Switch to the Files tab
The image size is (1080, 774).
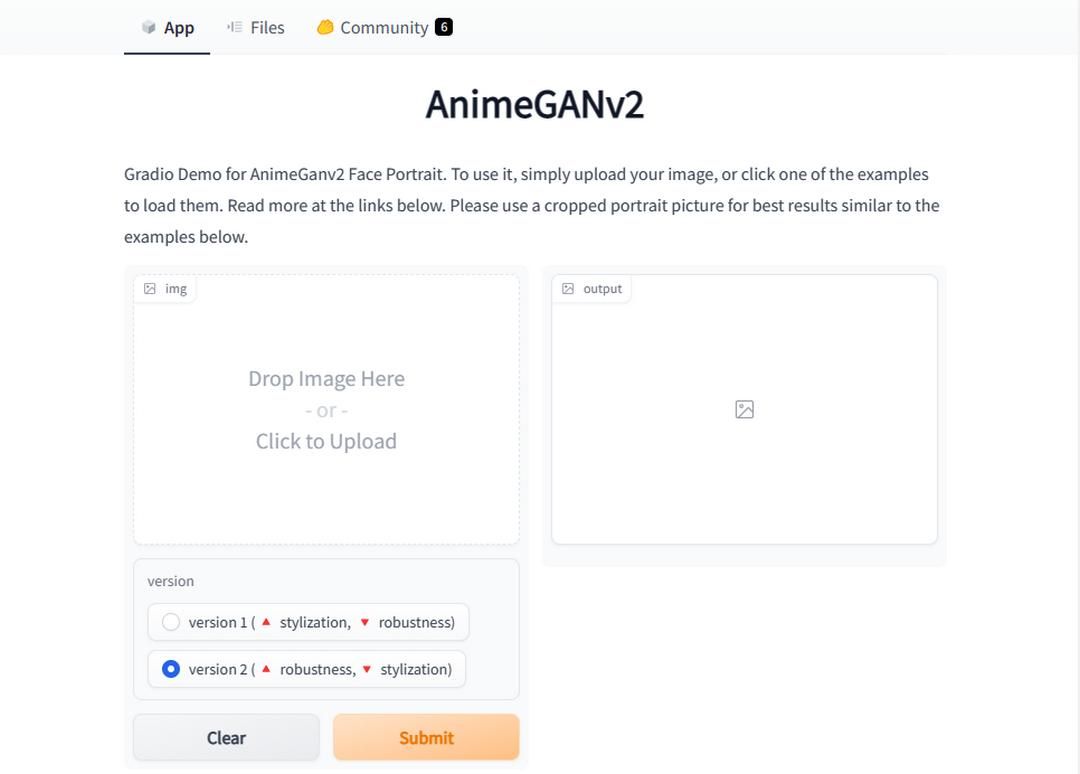[x=256, y=28]
